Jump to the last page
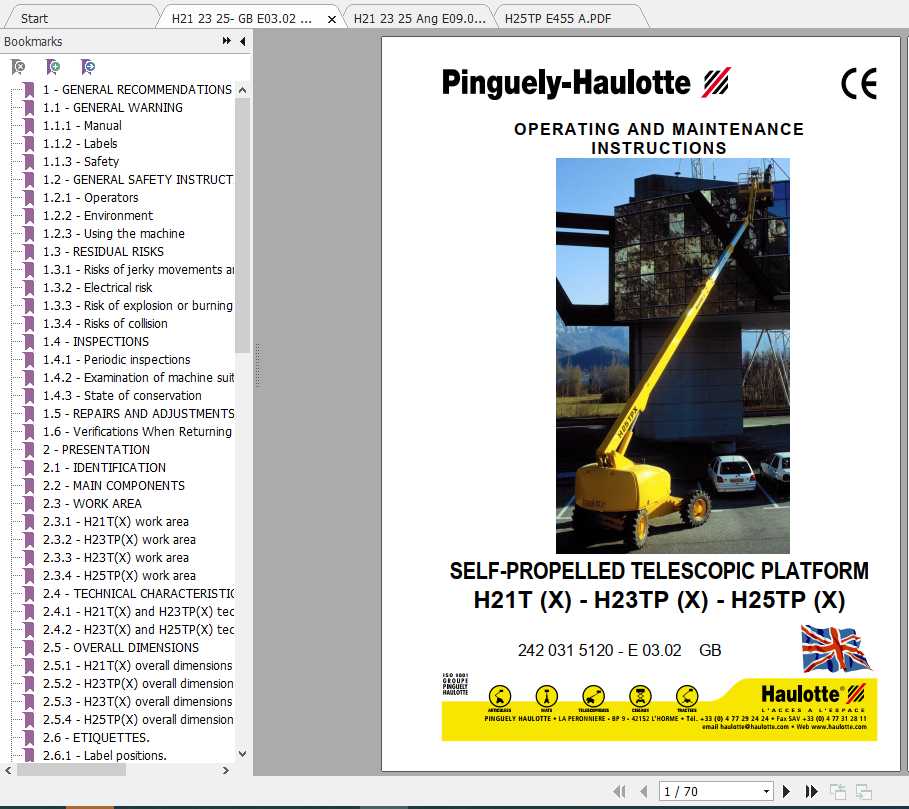Screen dimensions: 909x809 pos(811,791)
